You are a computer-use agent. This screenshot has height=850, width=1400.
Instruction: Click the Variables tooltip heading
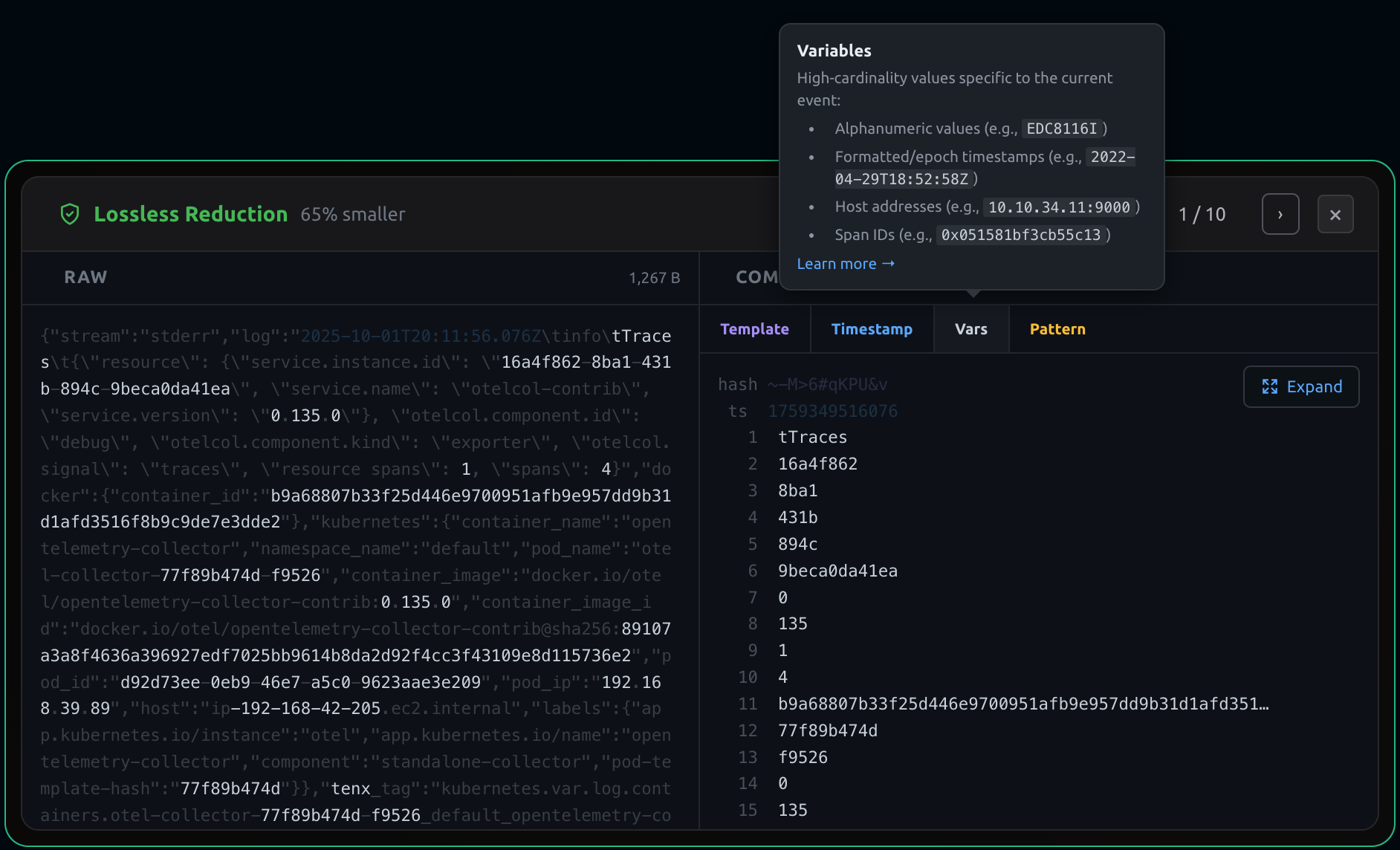834,51
